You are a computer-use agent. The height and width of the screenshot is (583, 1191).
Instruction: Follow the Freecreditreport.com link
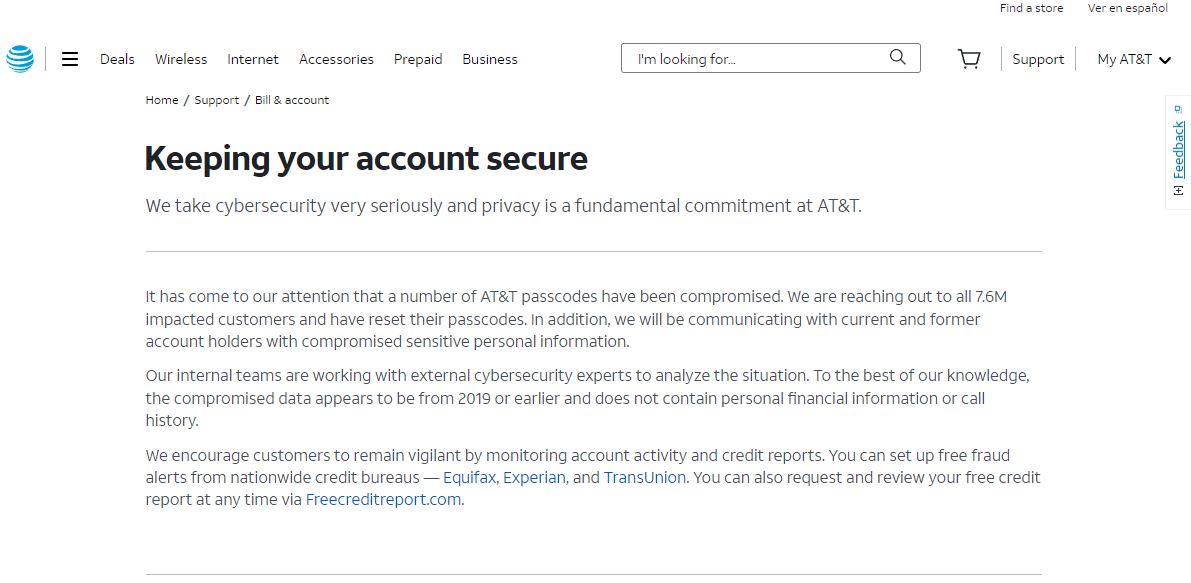click(383, 499)
